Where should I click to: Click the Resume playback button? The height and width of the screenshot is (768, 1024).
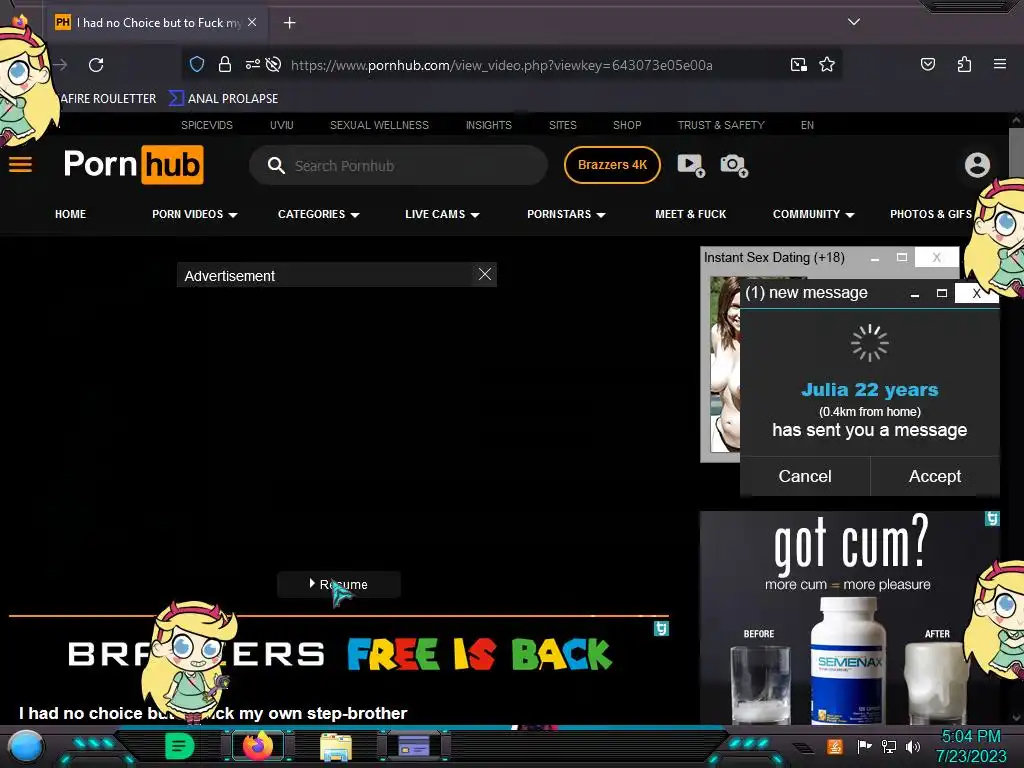[338, 584]
